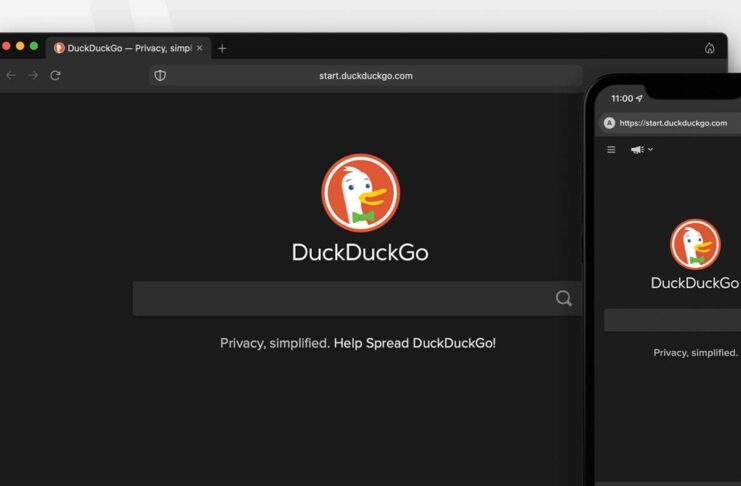Open the hamburger menu on the phone
Viewport: 741px width, 486px height.
(x=611, y=149)
